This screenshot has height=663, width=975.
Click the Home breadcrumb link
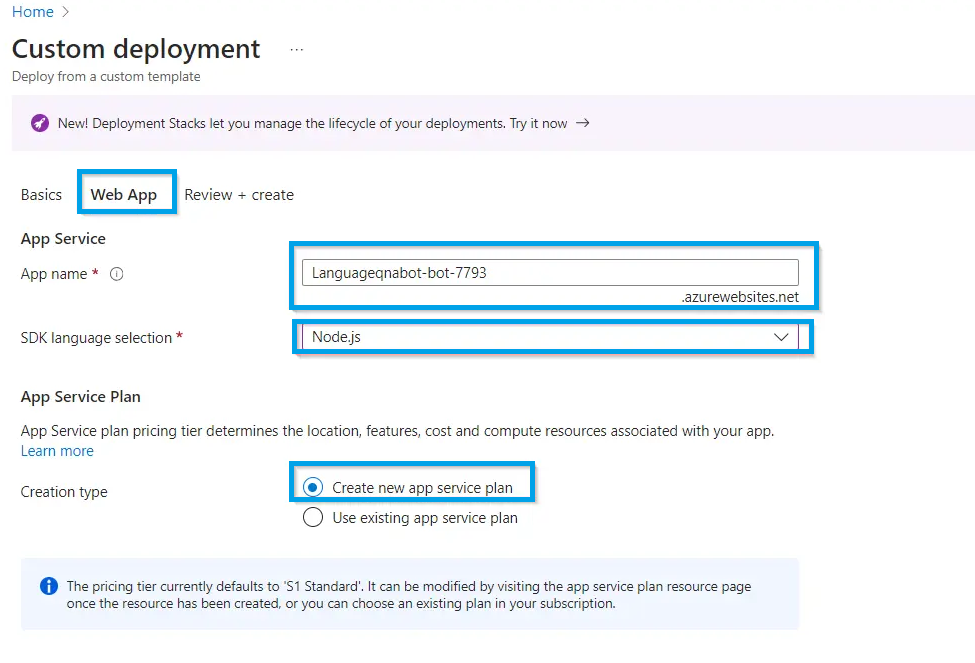32,12
